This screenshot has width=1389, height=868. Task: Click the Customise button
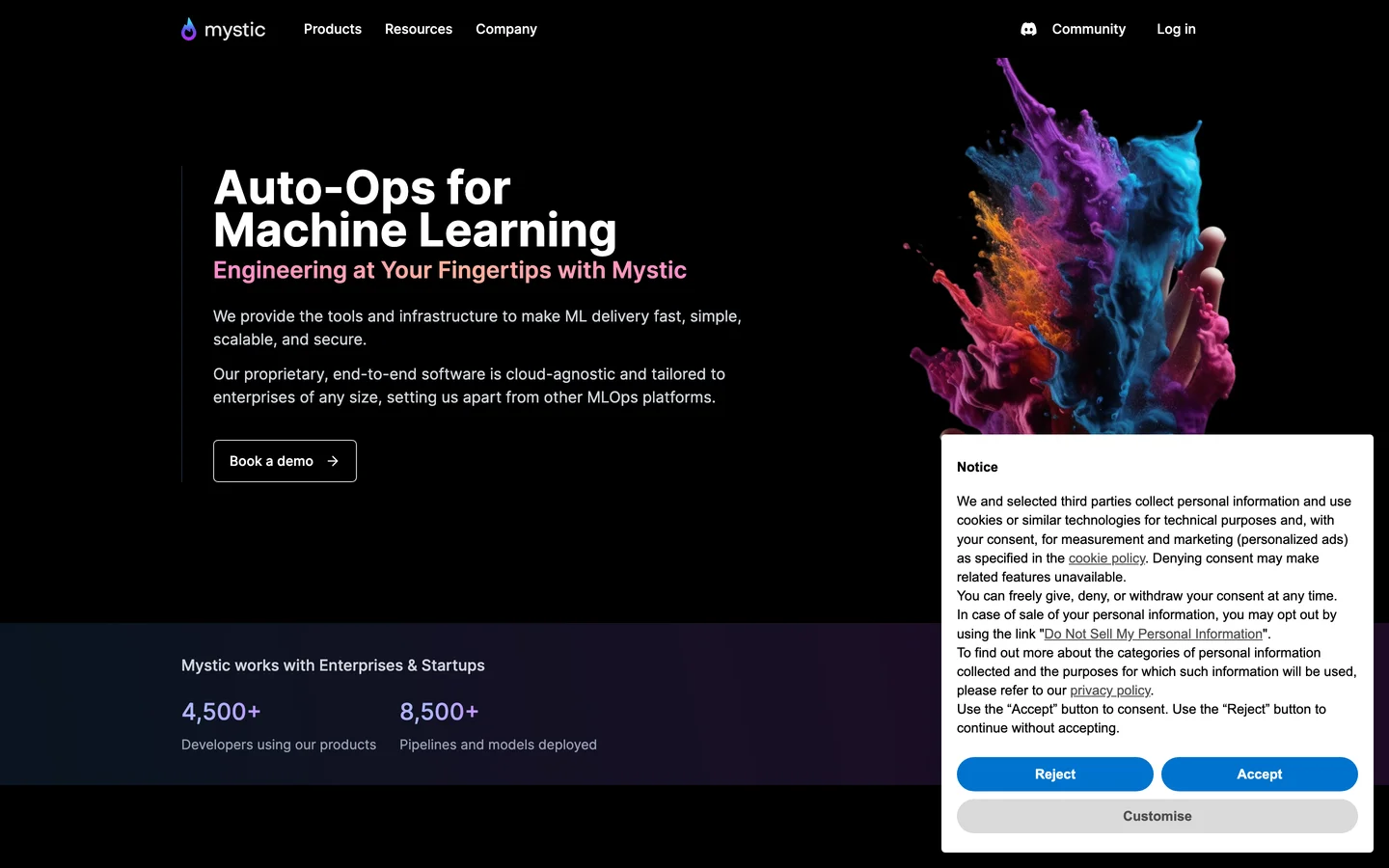pos(1157,816)
